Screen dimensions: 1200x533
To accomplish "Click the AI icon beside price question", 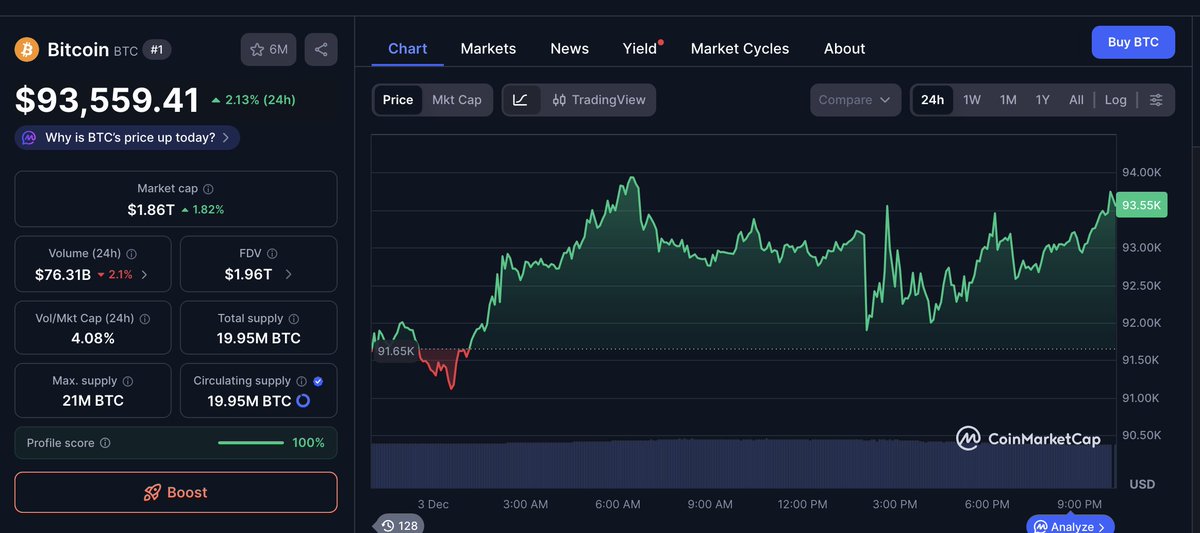I will pyautogui.click(x=30, y=137).
